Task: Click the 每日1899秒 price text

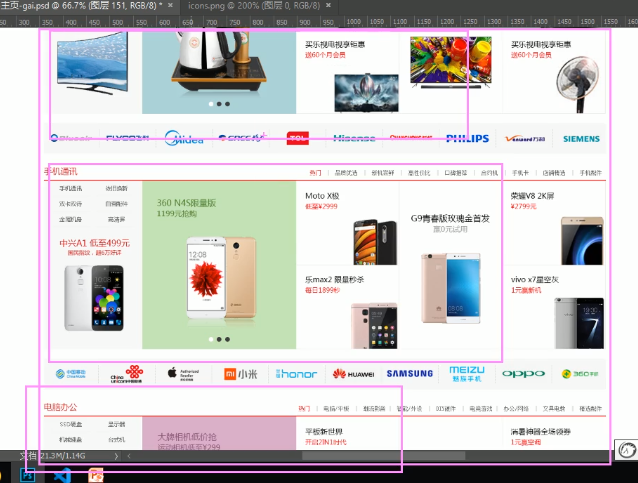Action: click(322, 290)
